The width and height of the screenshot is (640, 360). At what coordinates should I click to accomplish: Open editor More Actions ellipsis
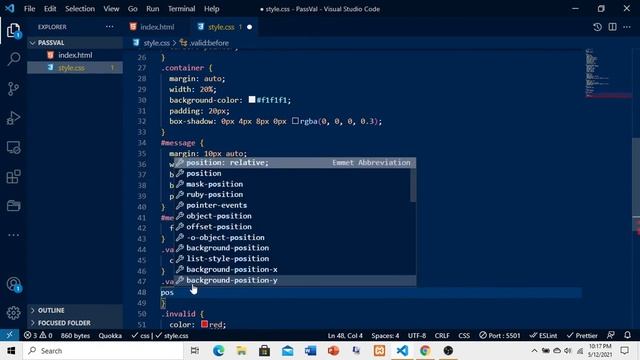(x=627, y=27)
